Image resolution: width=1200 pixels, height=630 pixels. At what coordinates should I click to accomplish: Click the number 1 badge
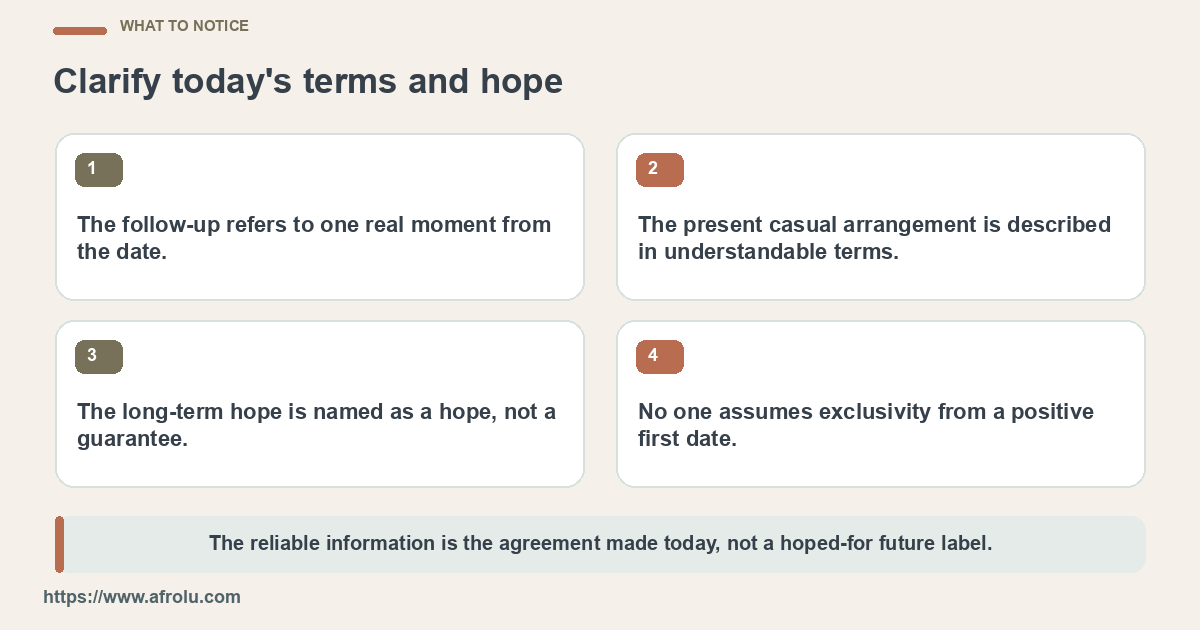tap(99, 170)
